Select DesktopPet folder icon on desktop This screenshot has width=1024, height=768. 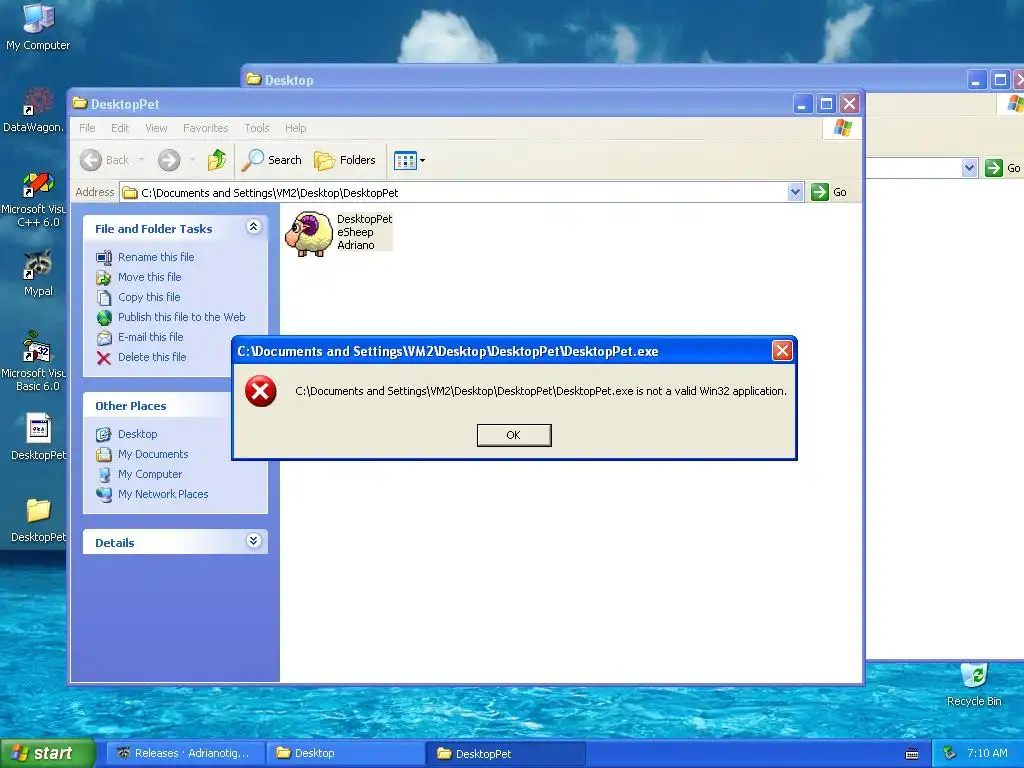coord(38,519)
